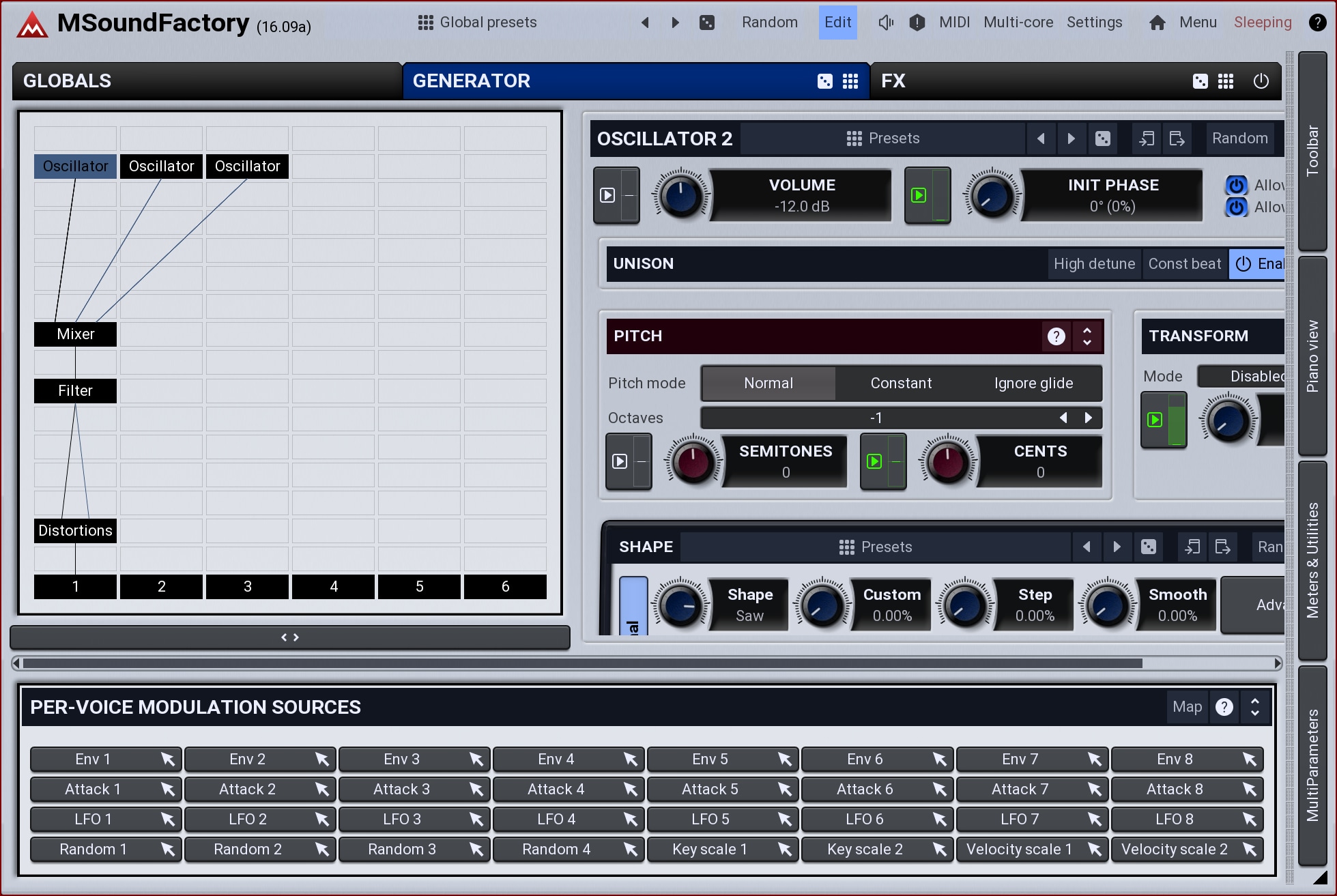Enable the High detune unison option
This screenshot has height=896, width=1337.
coord(1093,264)
